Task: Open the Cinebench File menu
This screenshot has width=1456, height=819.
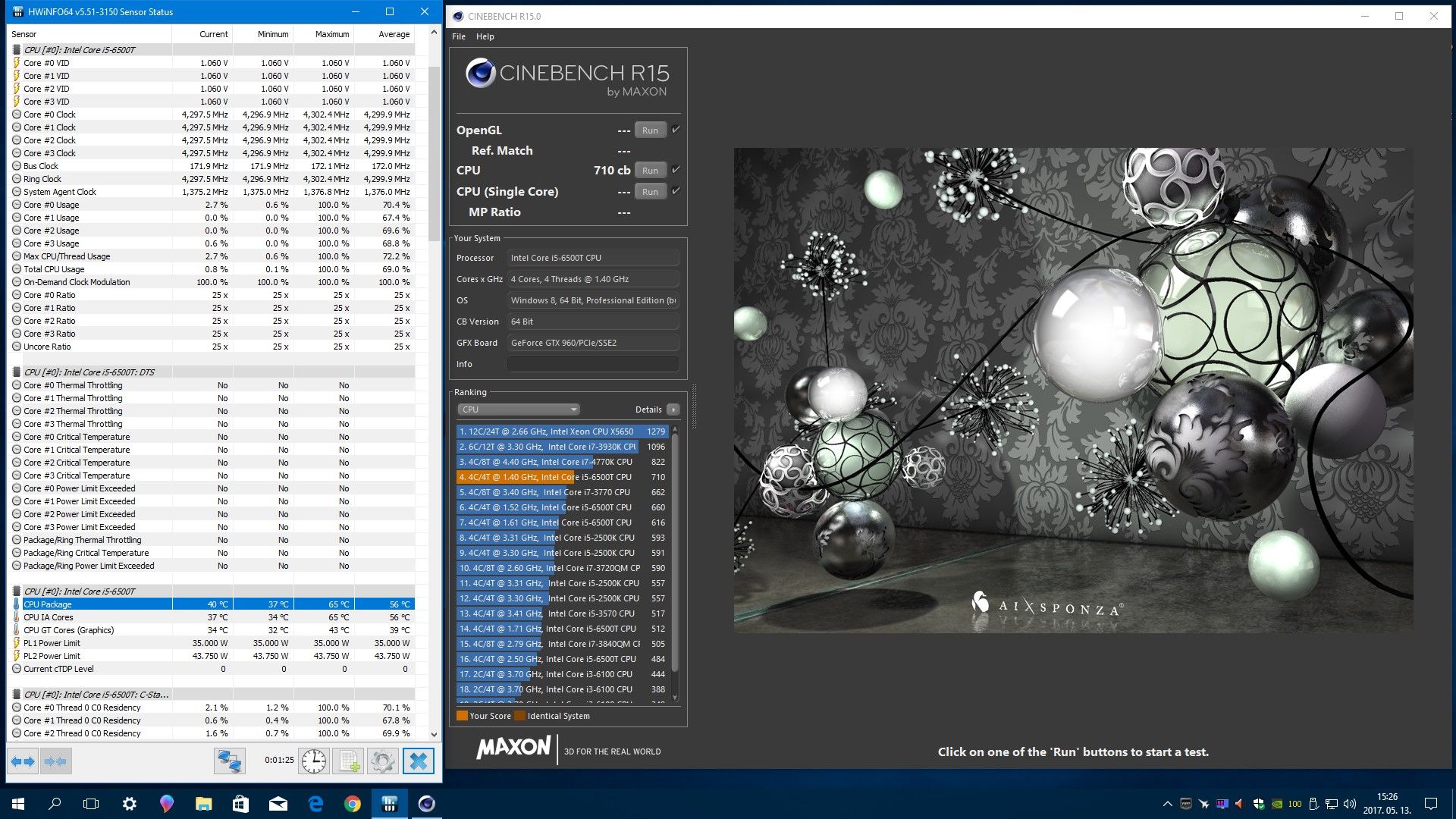Action: coord(459,36)
